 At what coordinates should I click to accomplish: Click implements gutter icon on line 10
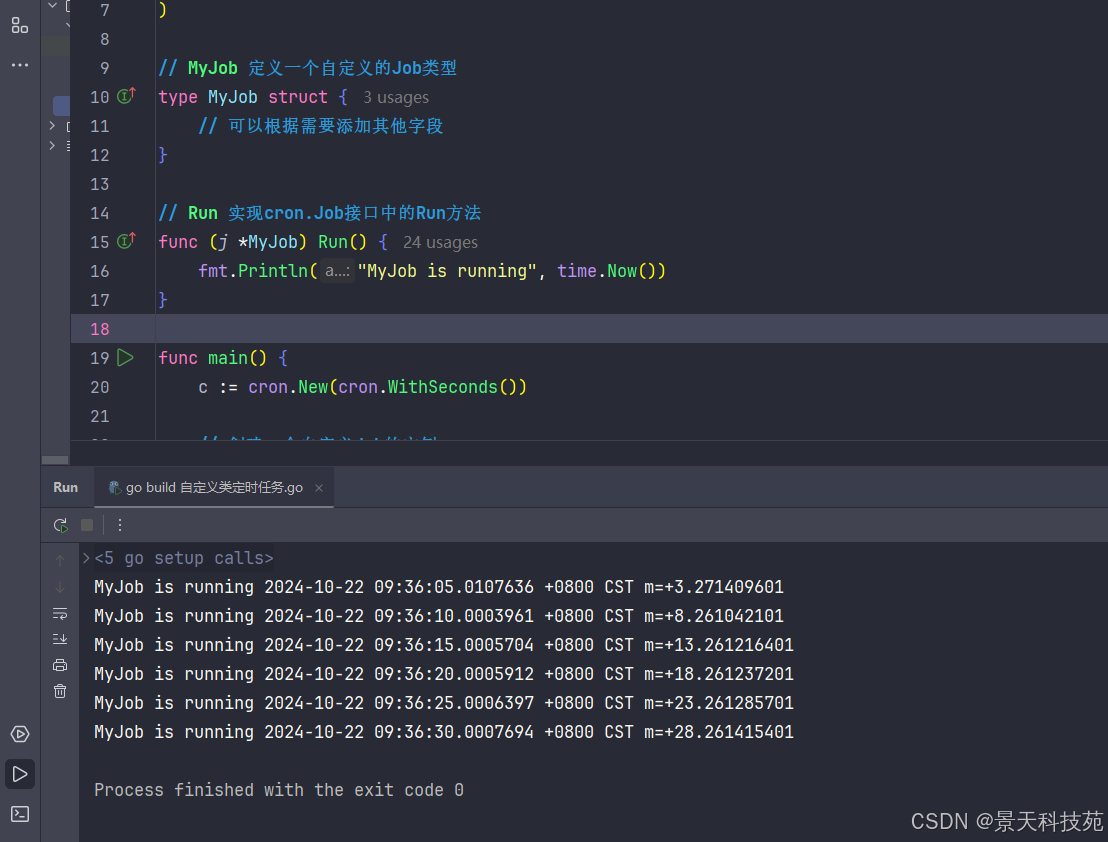click(x=126, y=95)
